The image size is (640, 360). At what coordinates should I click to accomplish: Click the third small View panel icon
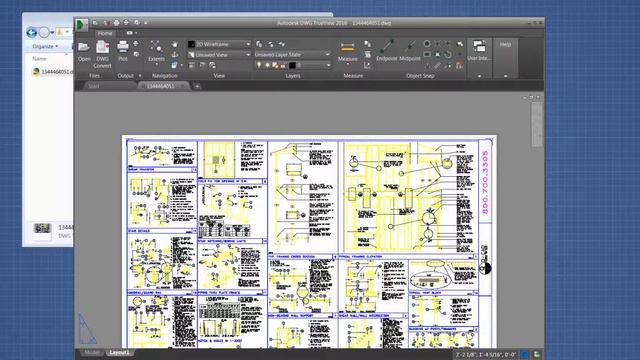point(213,65)
